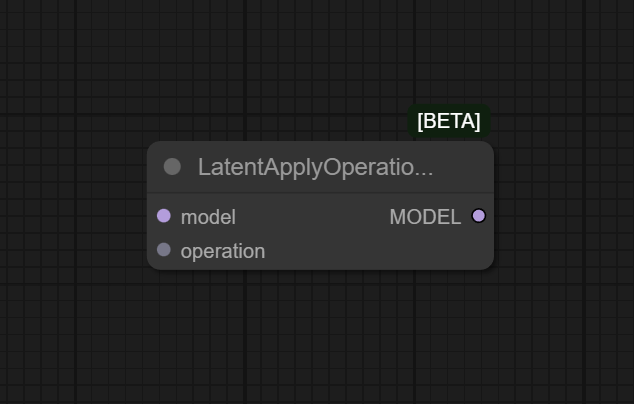Click the "MODEL" output label text
The image size is (634, 404).
[425, 217]
